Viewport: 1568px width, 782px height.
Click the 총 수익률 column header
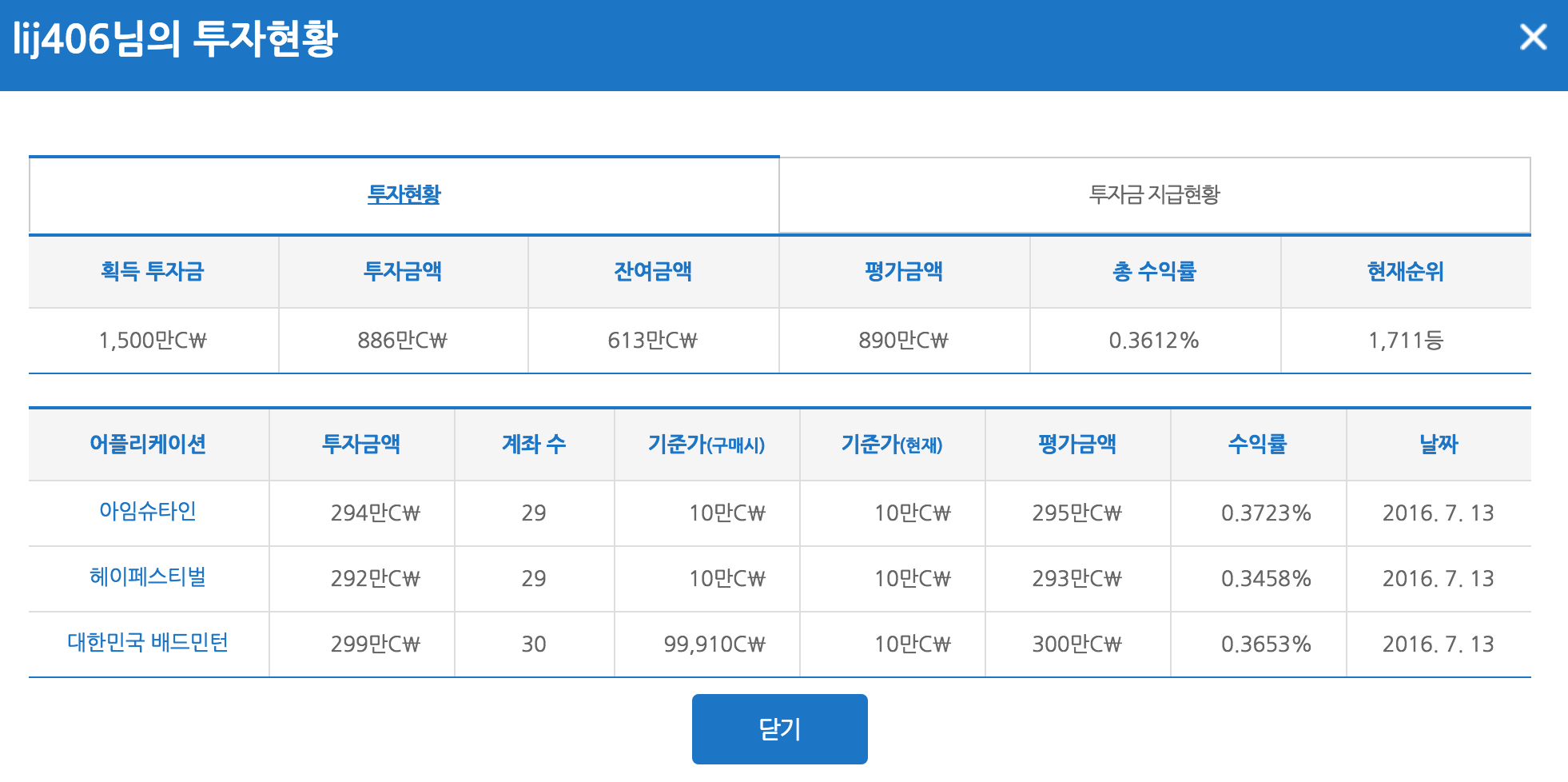point(1154,272)
